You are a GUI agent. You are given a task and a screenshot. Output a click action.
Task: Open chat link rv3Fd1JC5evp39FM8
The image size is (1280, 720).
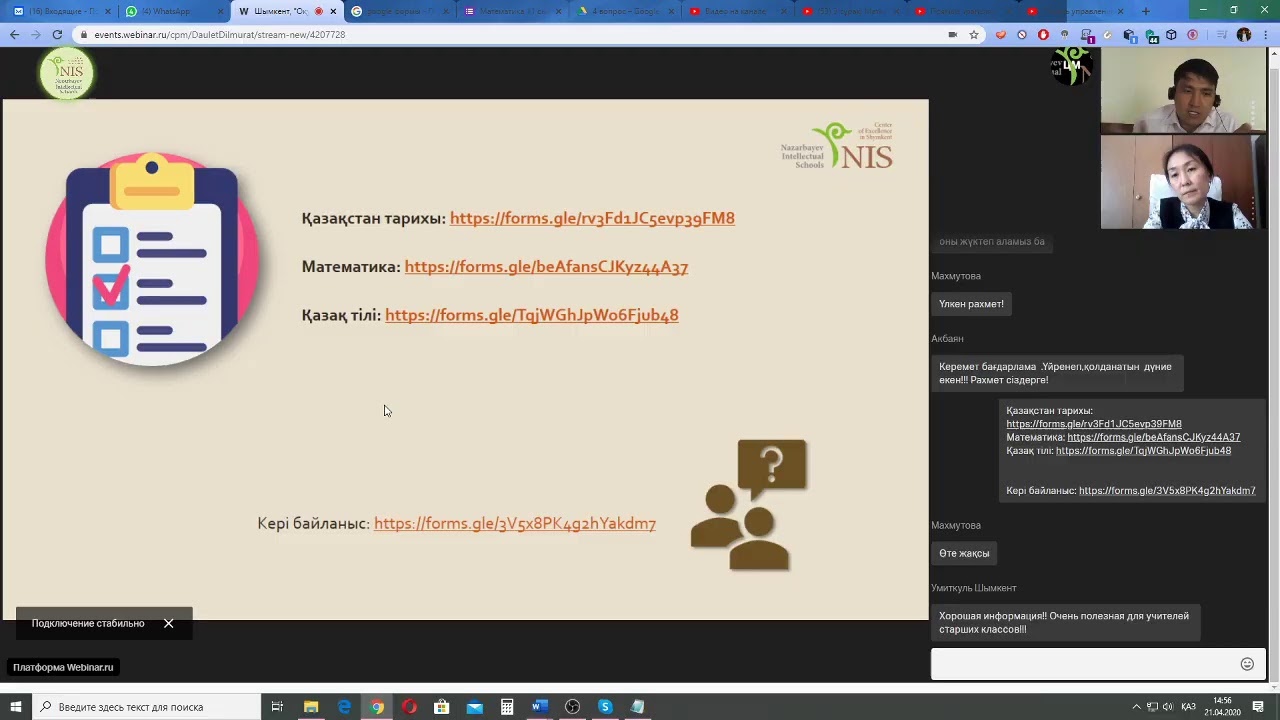click(1094, 424)
